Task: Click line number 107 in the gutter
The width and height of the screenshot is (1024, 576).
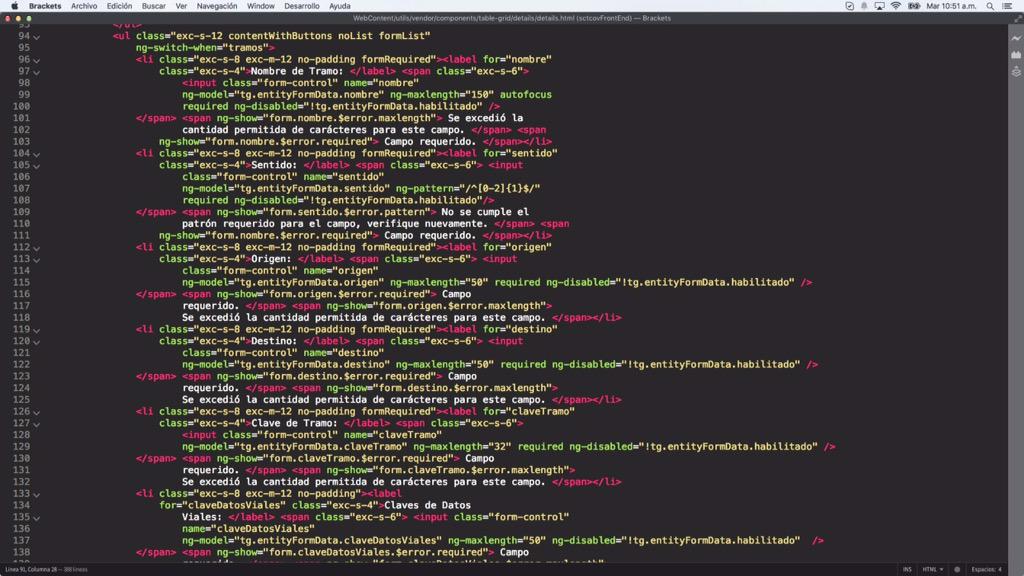Action: pos(21,189)
